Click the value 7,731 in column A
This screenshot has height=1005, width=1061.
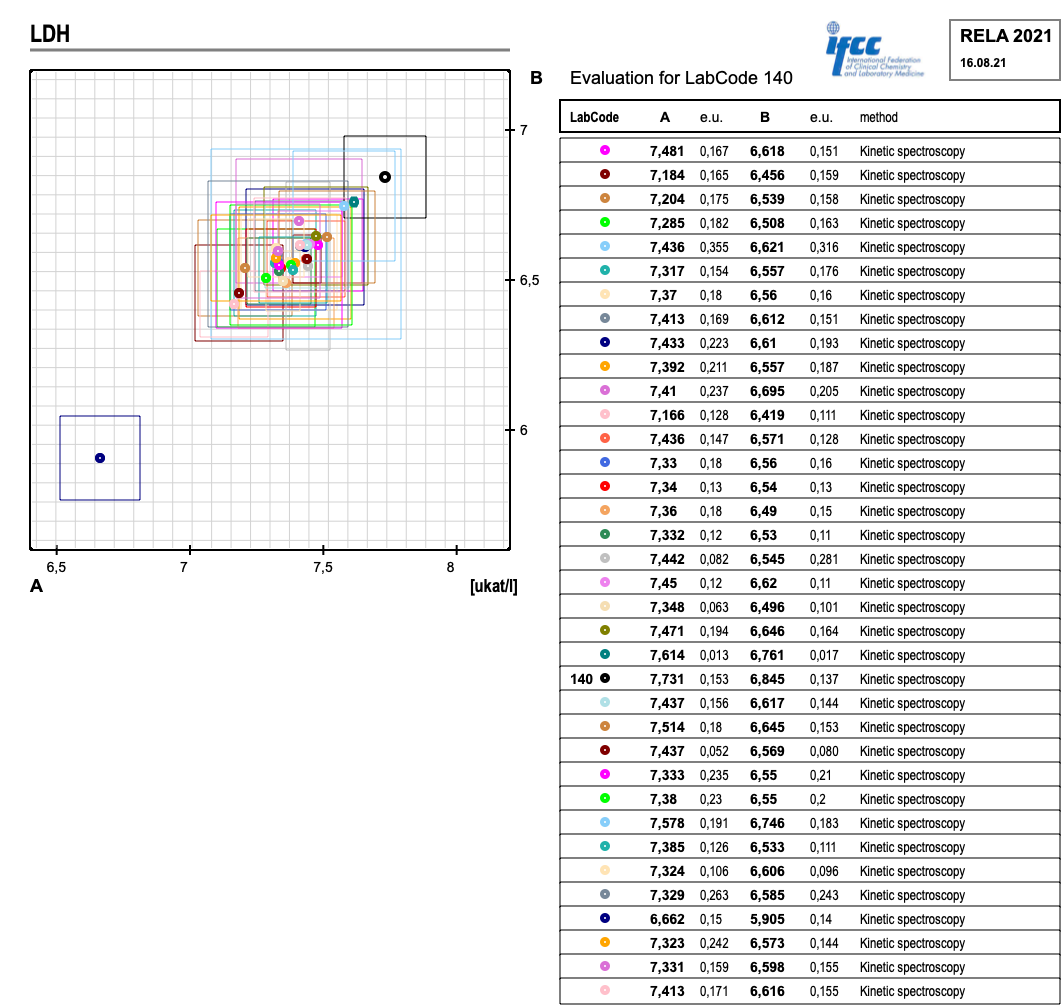click(x=667, y=679)
